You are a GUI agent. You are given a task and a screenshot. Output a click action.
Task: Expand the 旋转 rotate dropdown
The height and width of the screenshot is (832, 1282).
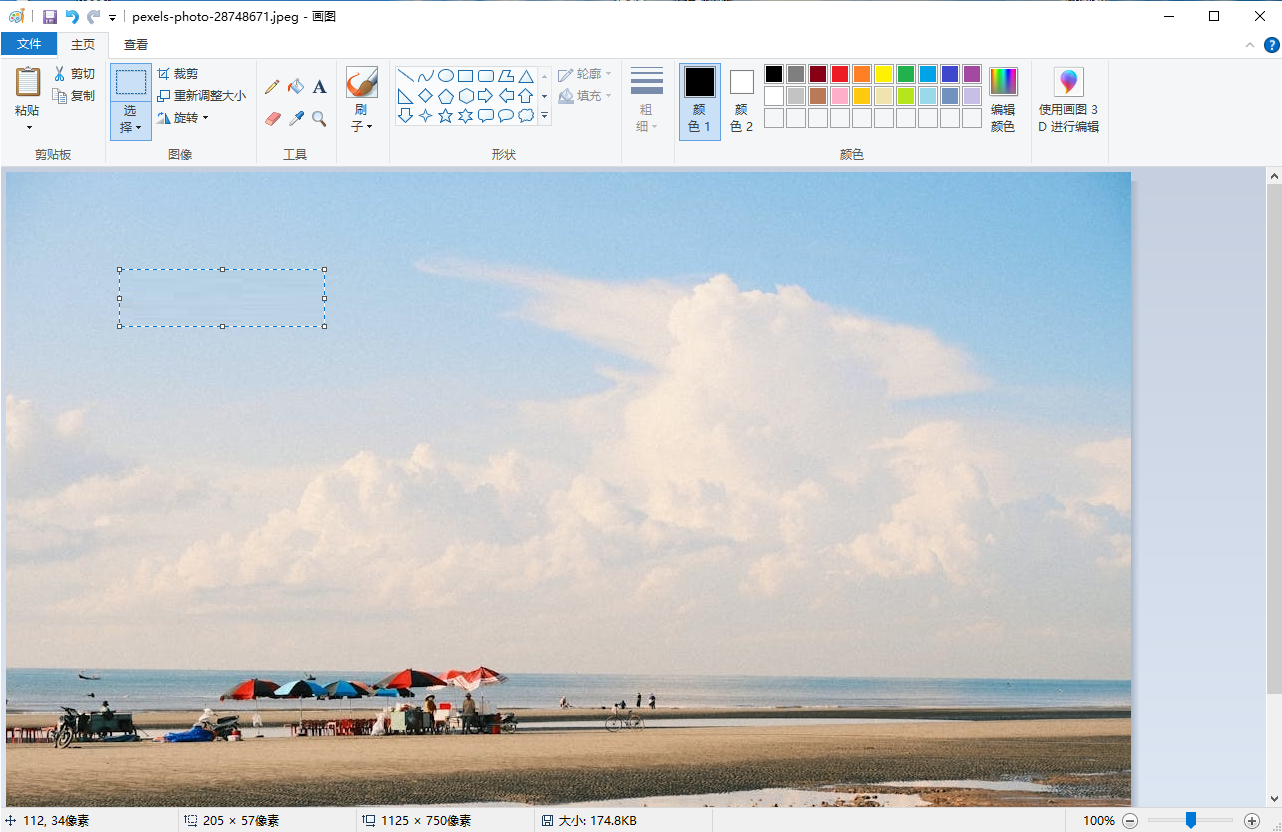[x=205, y=118]
